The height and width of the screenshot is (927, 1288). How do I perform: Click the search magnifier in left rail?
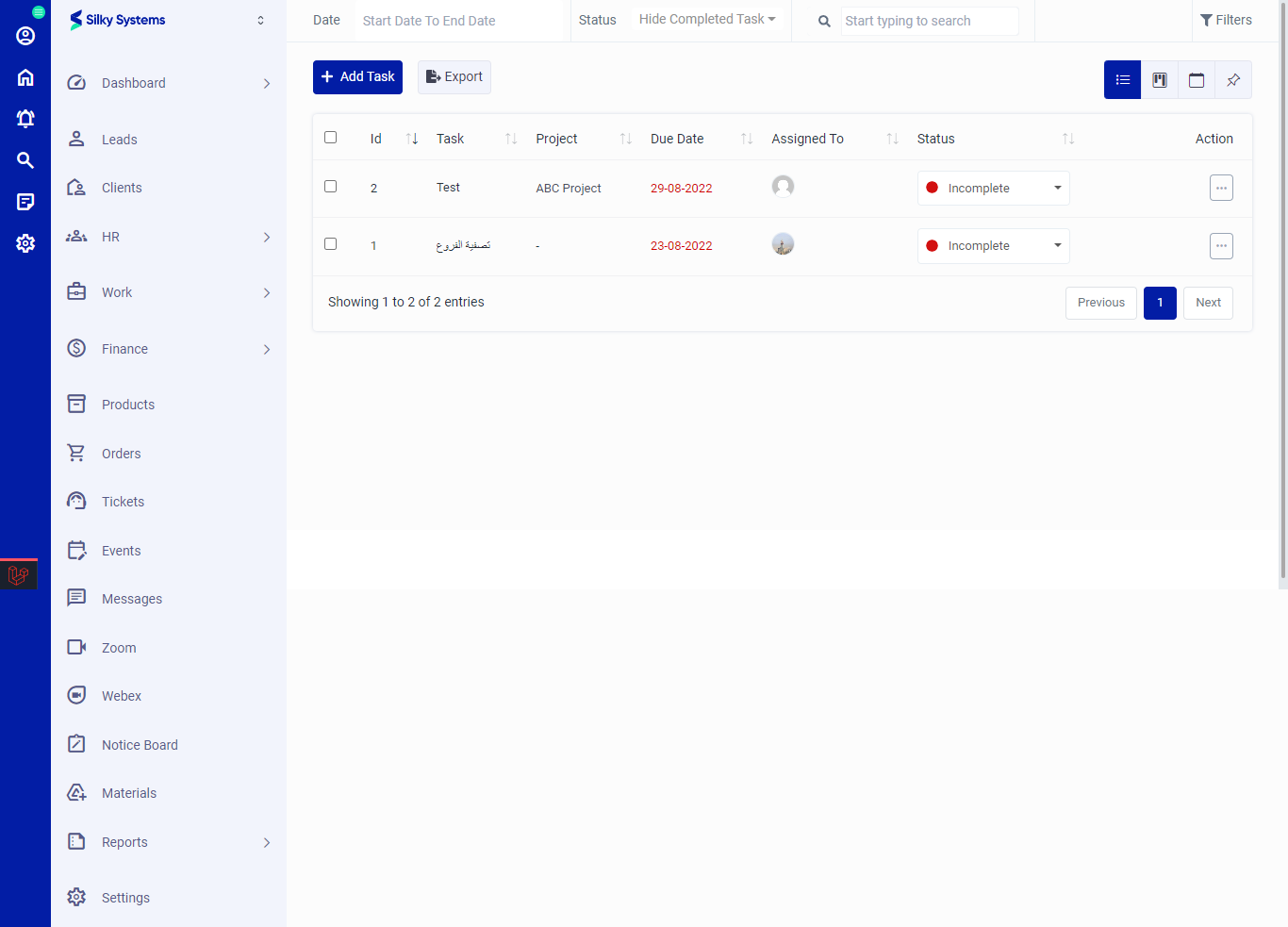click(25, 160)
